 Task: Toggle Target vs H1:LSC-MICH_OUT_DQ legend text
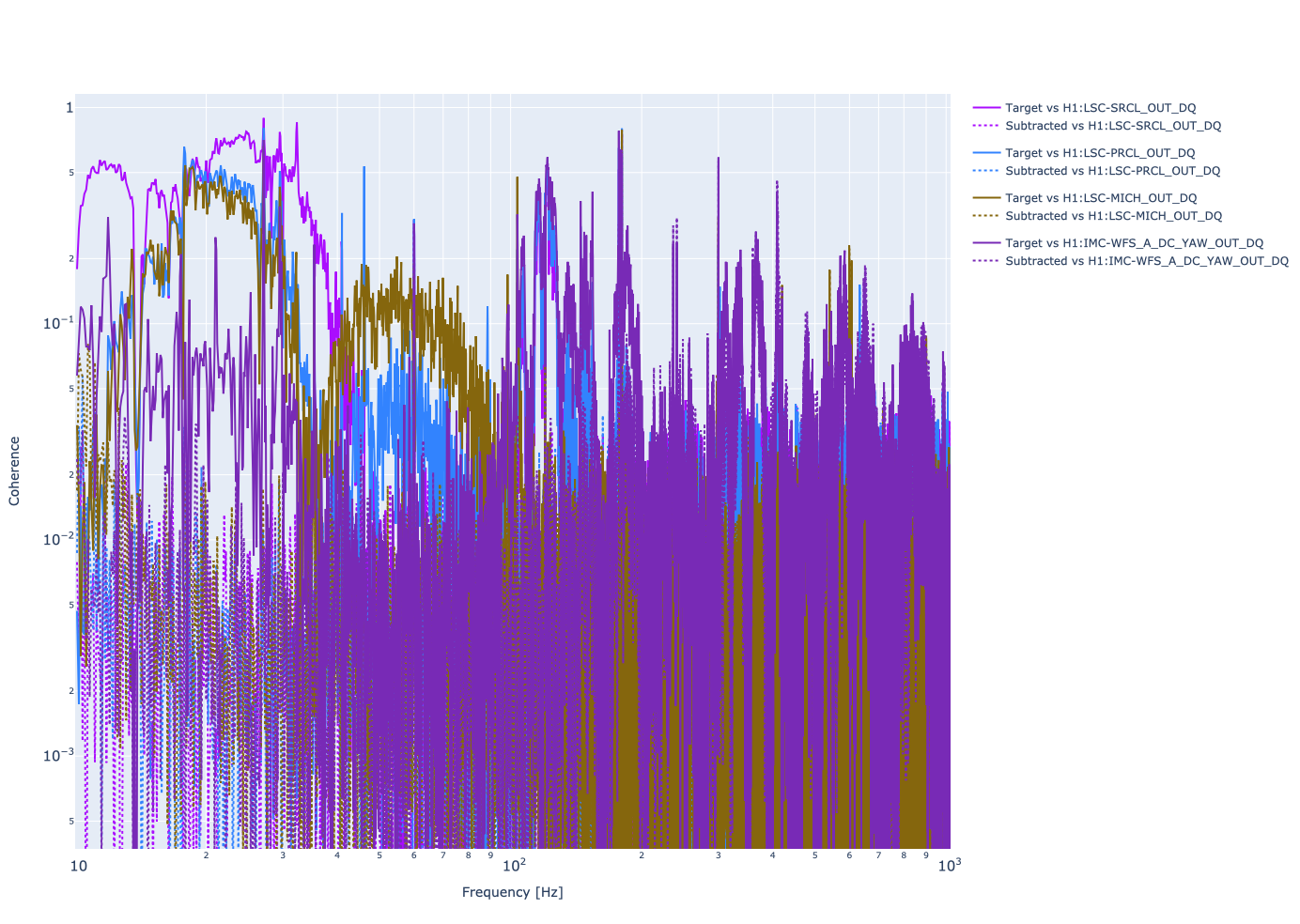(x=1101, y=198)
